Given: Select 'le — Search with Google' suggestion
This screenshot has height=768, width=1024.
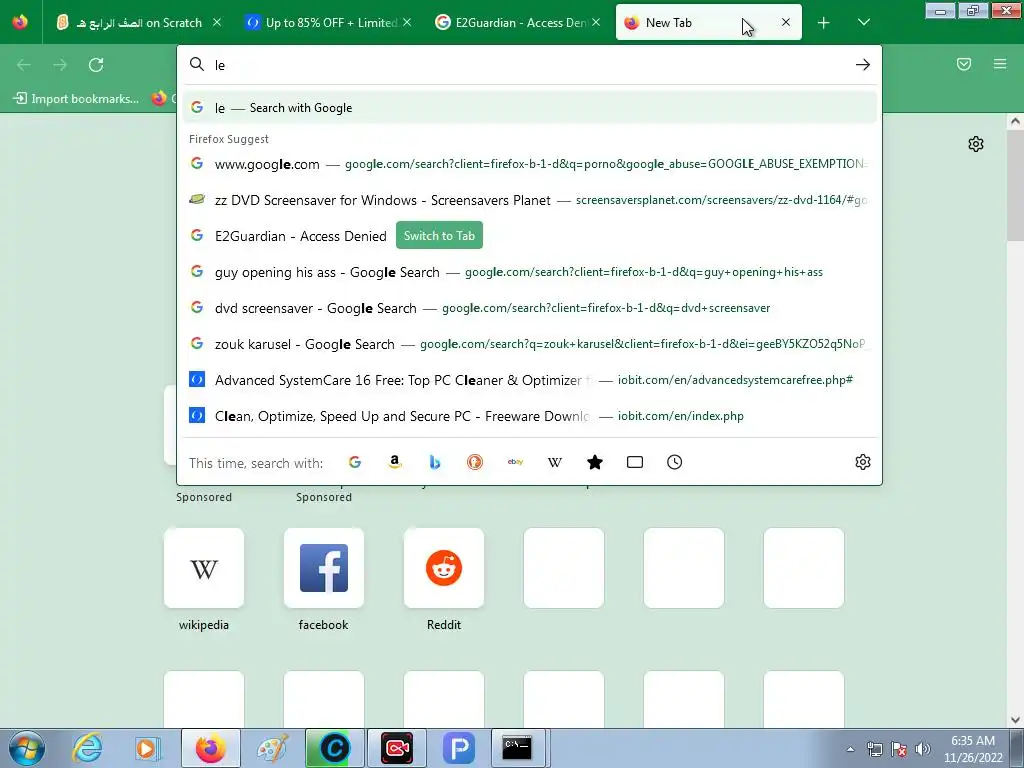Looking at the screenshot, I should (529, 108).
